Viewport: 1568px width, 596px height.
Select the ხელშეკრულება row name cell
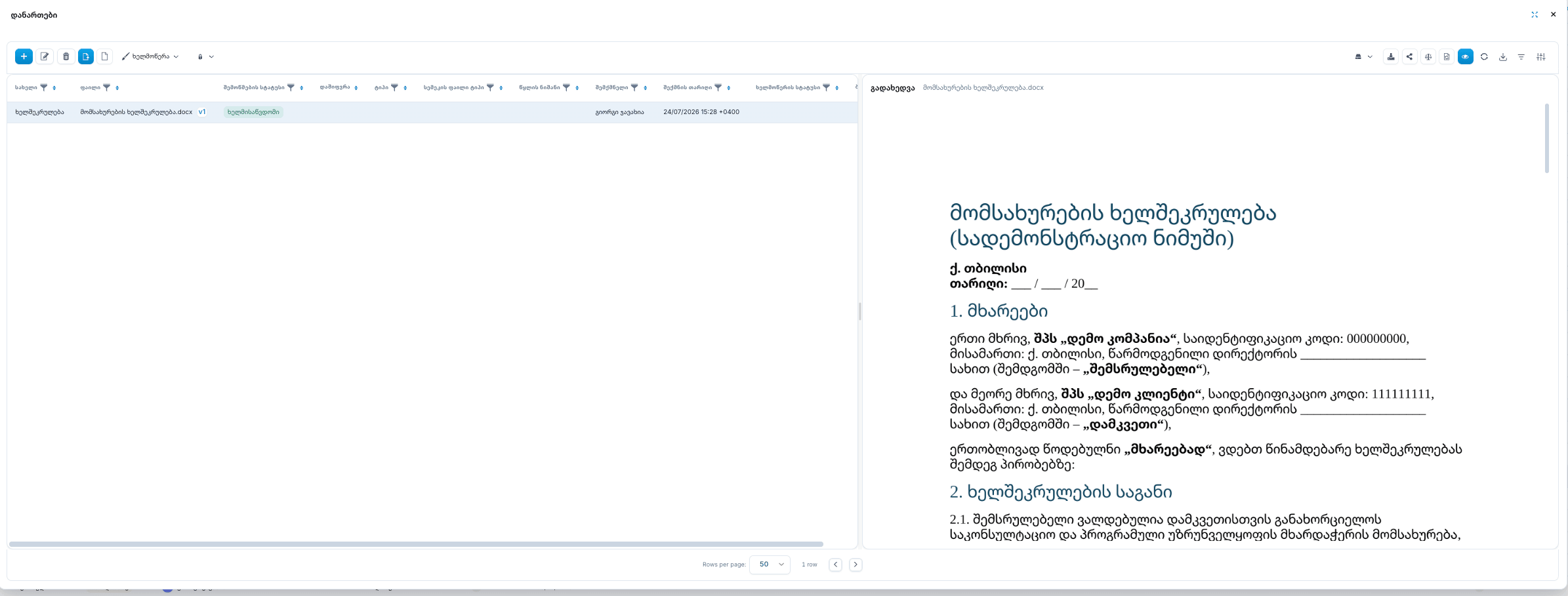pyautogui.click(x=39, y=112)
